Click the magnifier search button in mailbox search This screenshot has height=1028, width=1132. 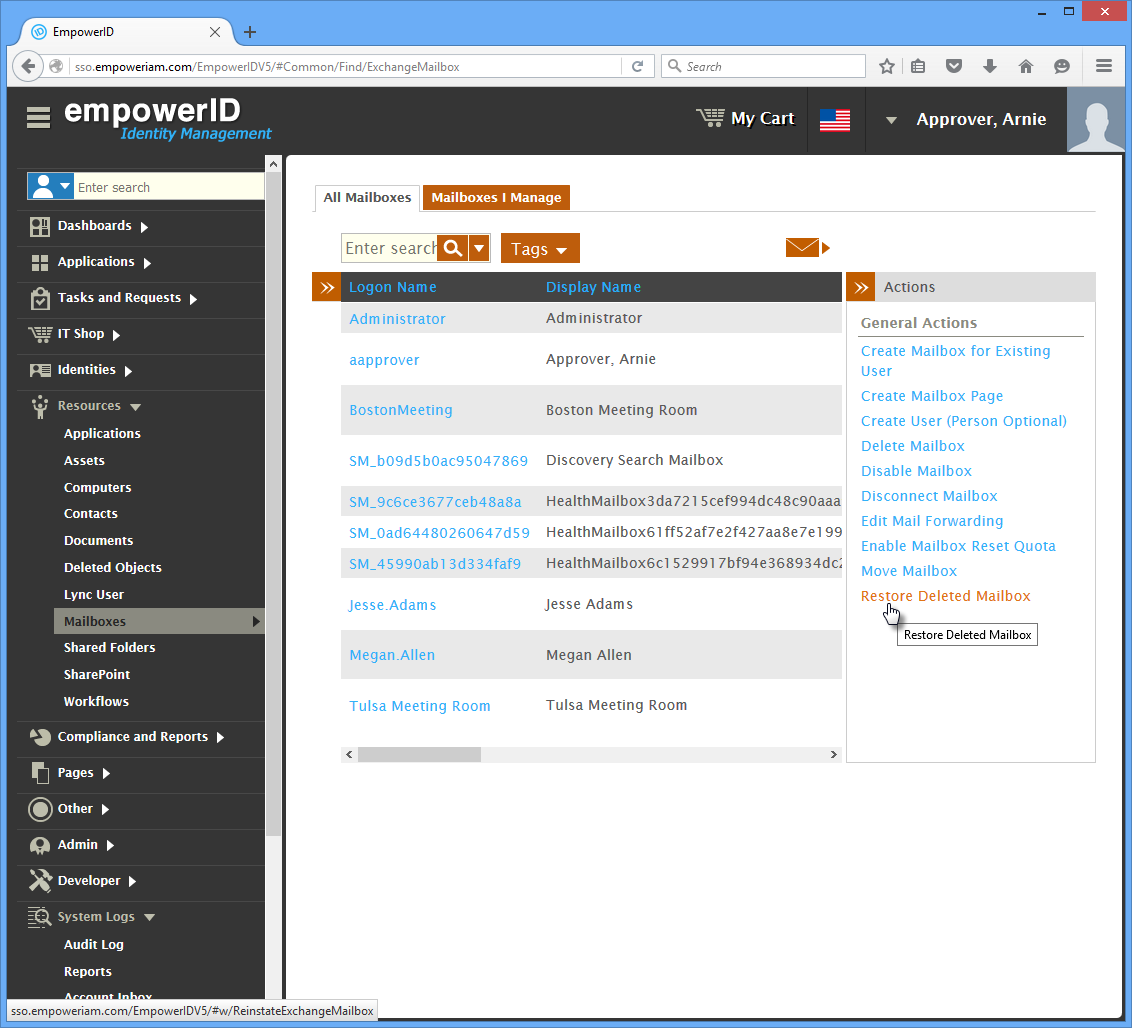click(x=453, y=248)
